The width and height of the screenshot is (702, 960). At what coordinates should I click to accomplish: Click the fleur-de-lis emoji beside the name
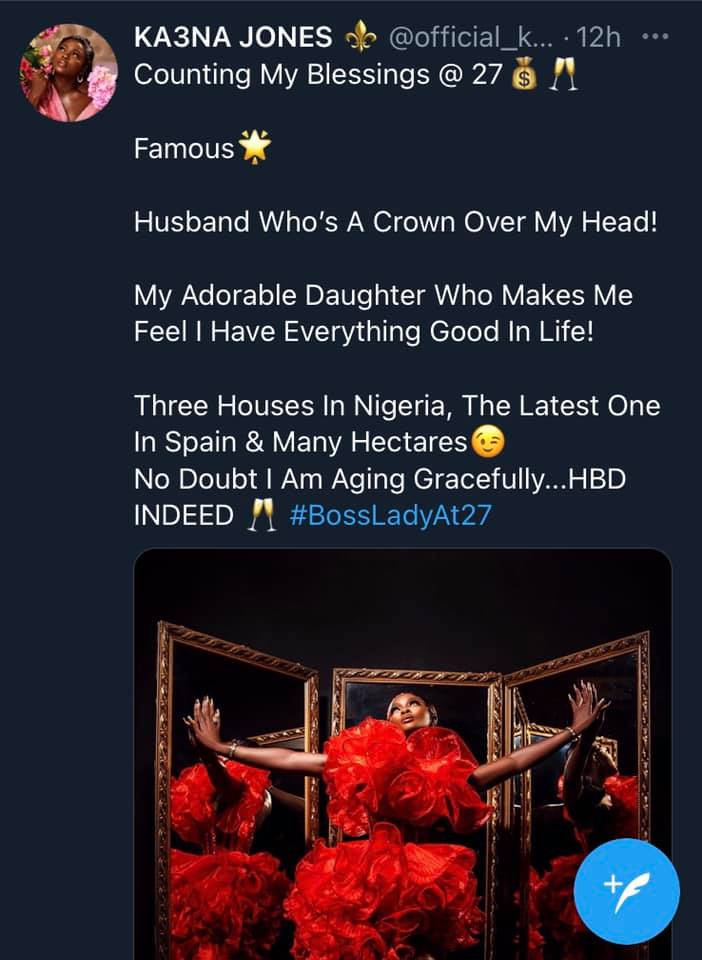(x=359, y=38)
